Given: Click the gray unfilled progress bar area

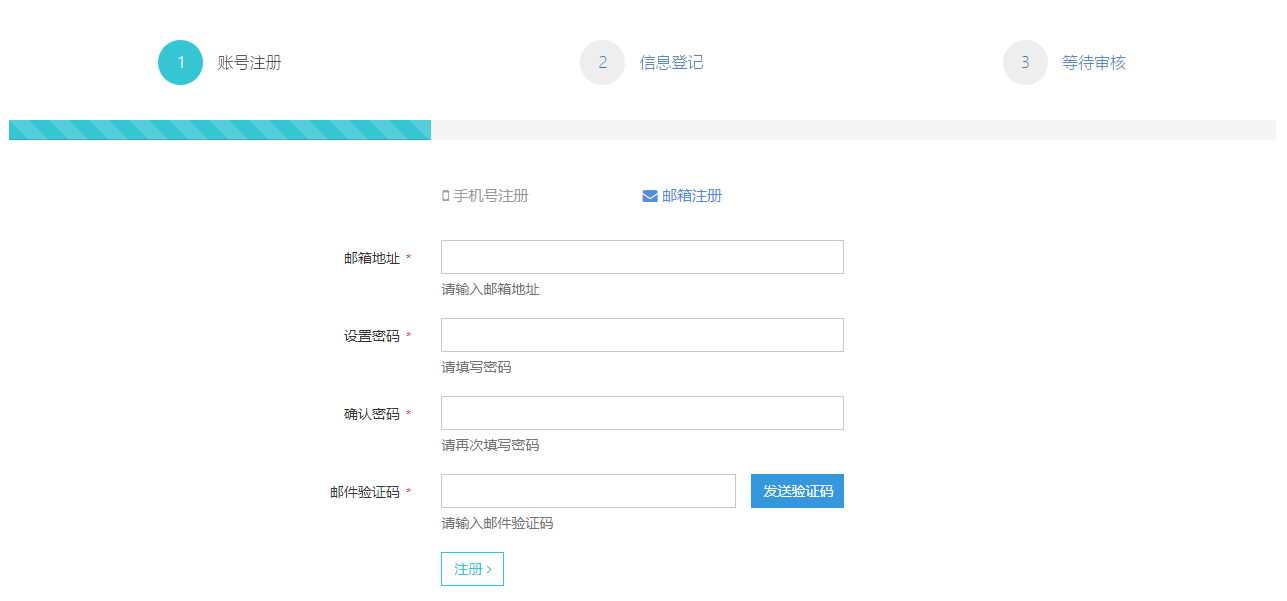Looking at the screenshot, I should click(852, 130).
